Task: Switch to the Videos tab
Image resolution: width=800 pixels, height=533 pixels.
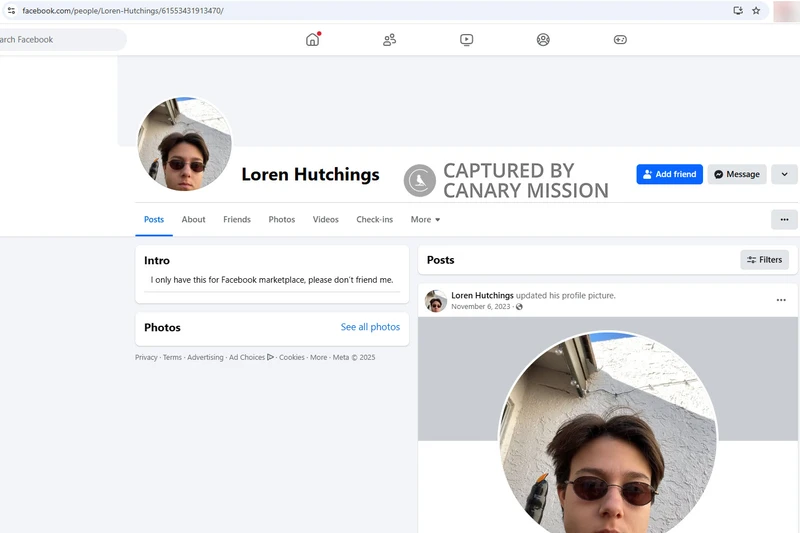Action: point(326,219)
